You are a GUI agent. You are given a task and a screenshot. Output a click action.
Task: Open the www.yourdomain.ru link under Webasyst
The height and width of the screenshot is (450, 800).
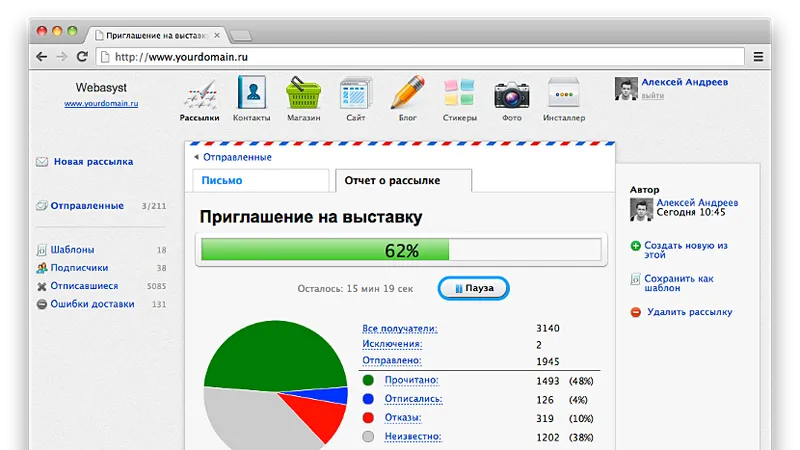(x=101, y=103)
